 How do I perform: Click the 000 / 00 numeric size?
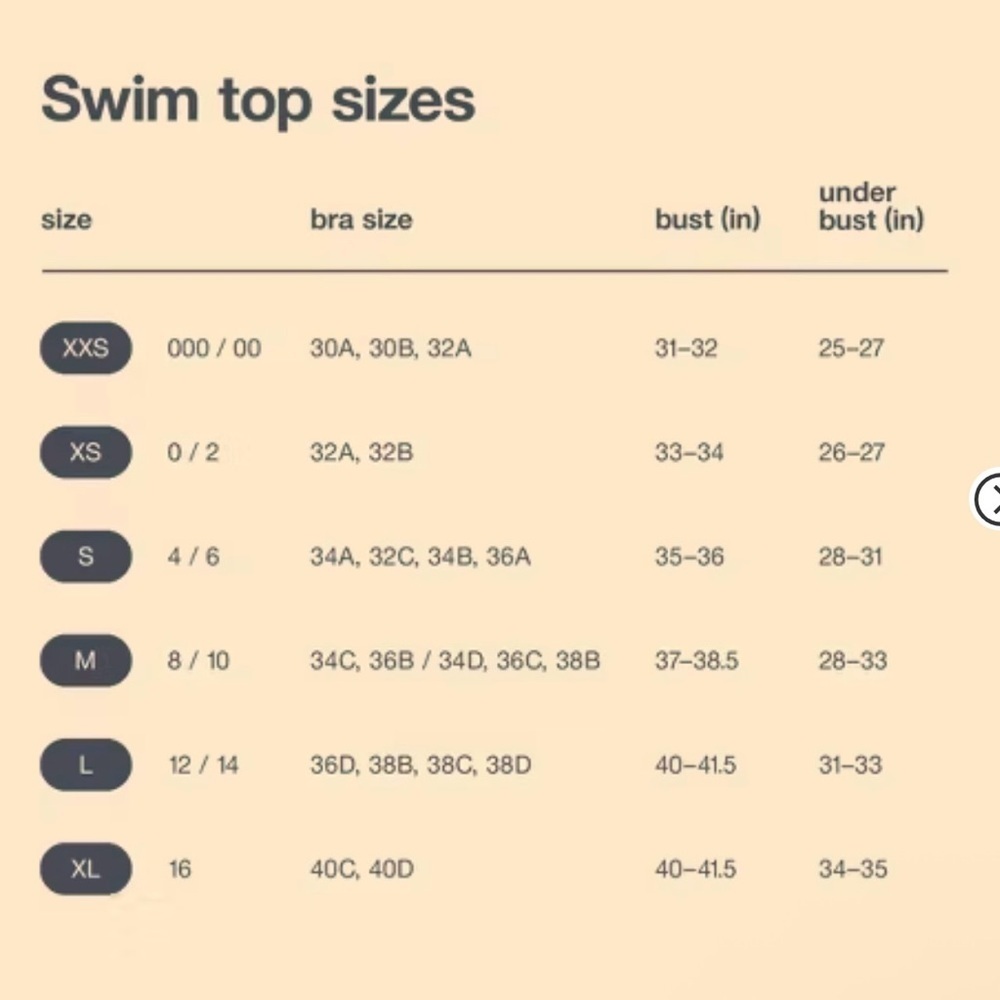[x=214, y=348]
